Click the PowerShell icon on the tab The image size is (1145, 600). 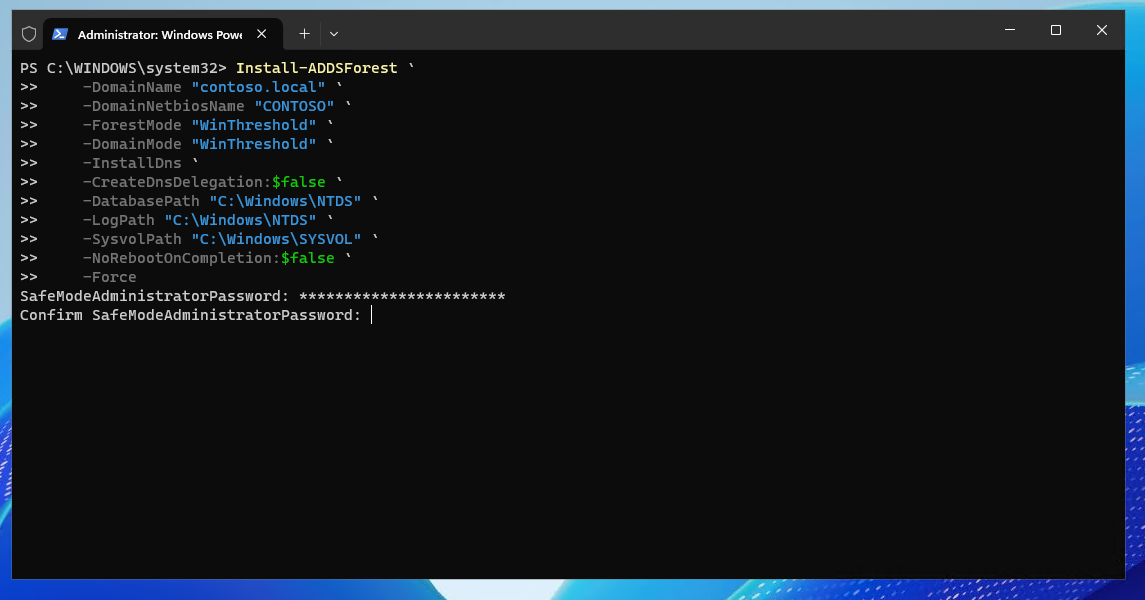coord(60,34)
